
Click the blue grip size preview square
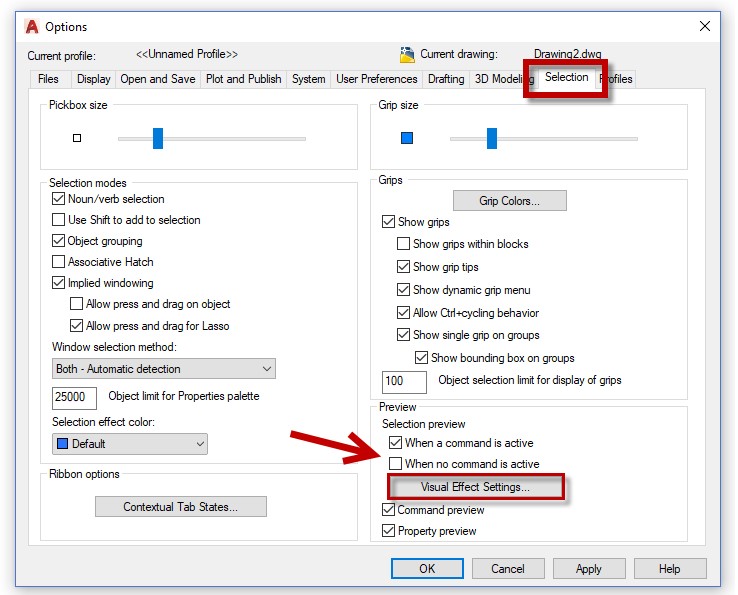click(407, 138)
